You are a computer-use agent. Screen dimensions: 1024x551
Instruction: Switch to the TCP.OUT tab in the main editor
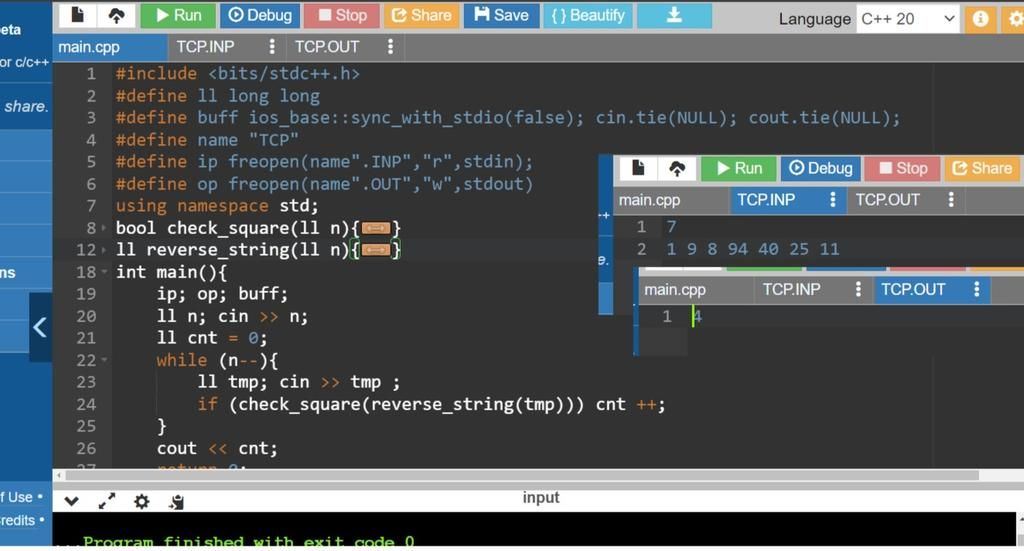[327, 47]
